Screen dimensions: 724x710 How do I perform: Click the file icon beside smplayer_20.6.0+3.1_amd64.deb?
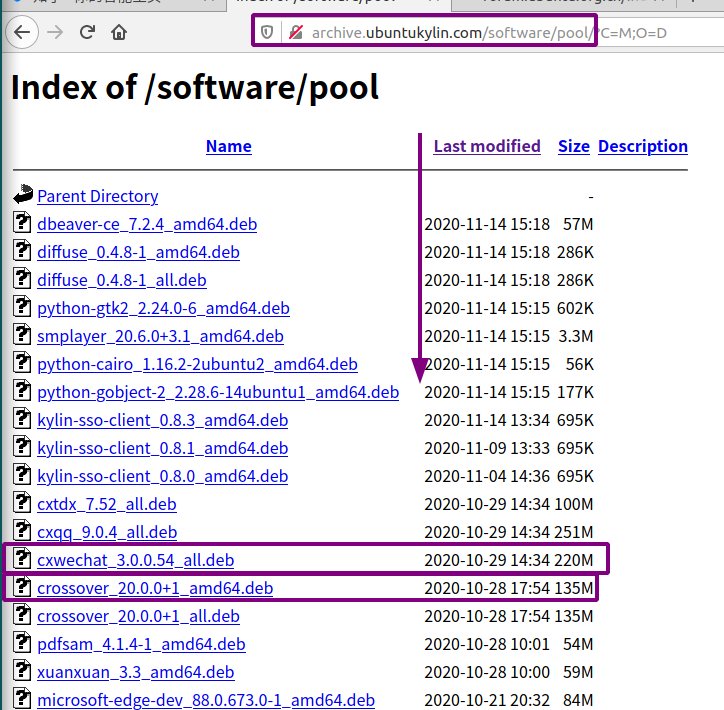(22, 335)
